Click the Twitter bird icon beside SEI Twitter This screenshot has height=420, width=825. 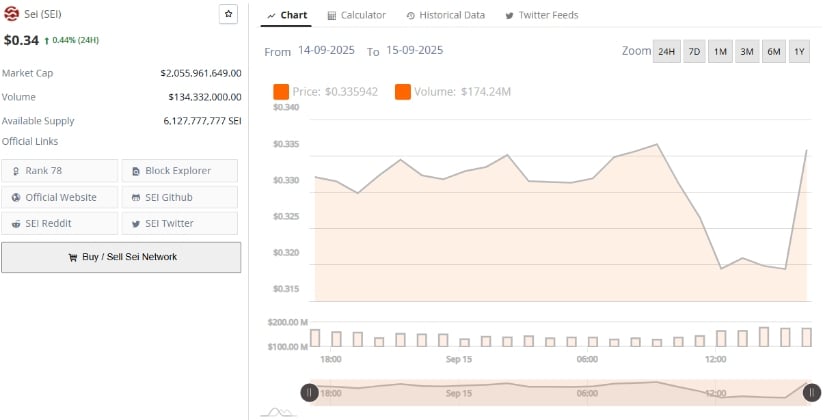tap(136, 224)
